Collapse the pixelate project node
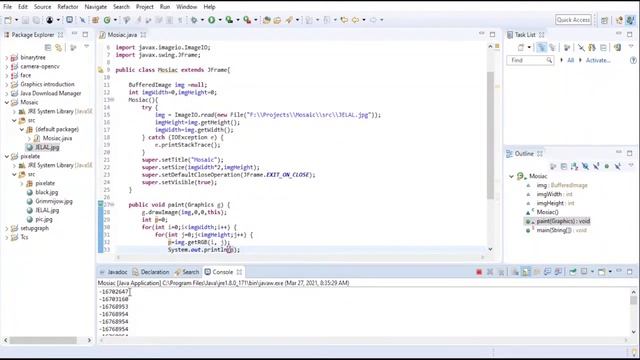 click(7, 156)
